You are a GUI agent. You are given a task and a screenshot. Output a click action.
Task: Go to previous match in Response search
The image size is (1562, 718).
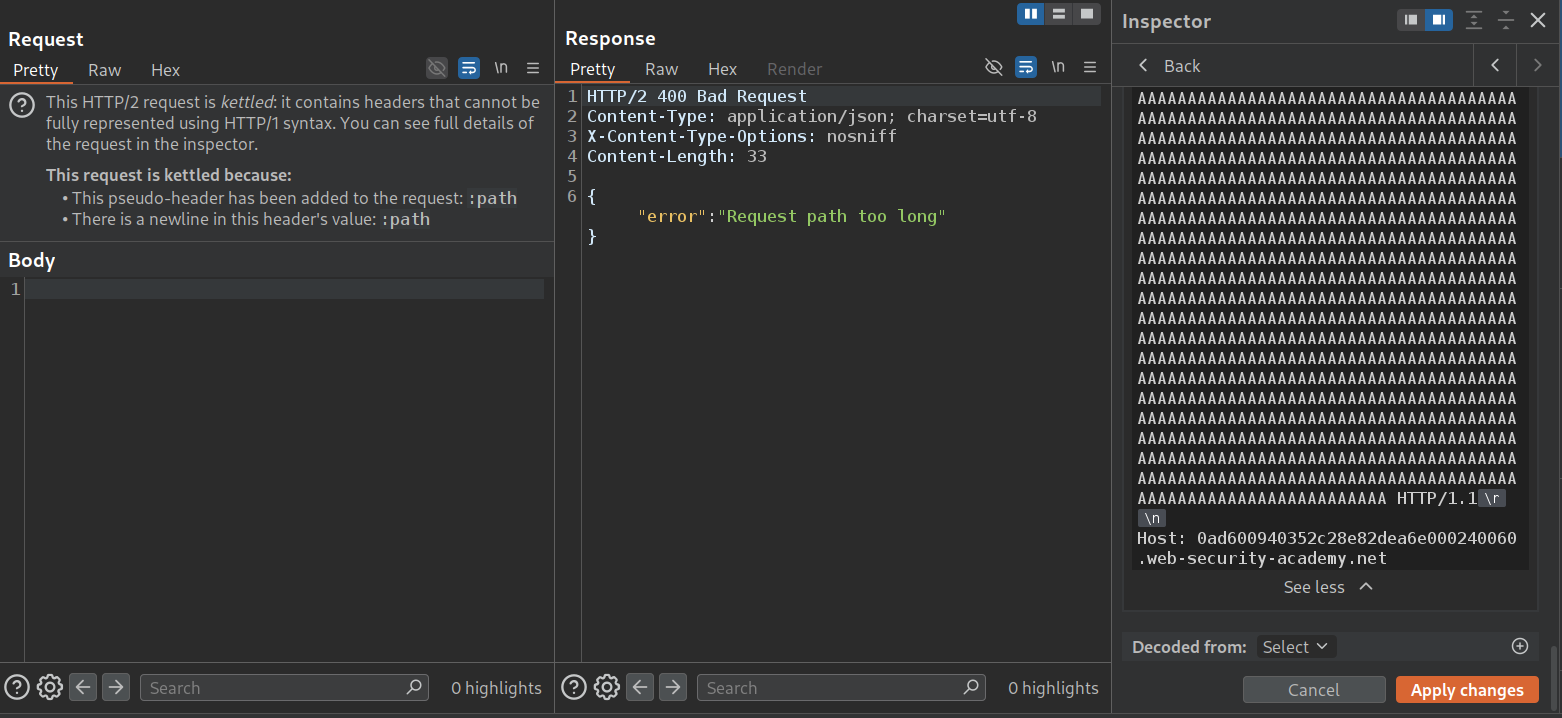point(641,687)
